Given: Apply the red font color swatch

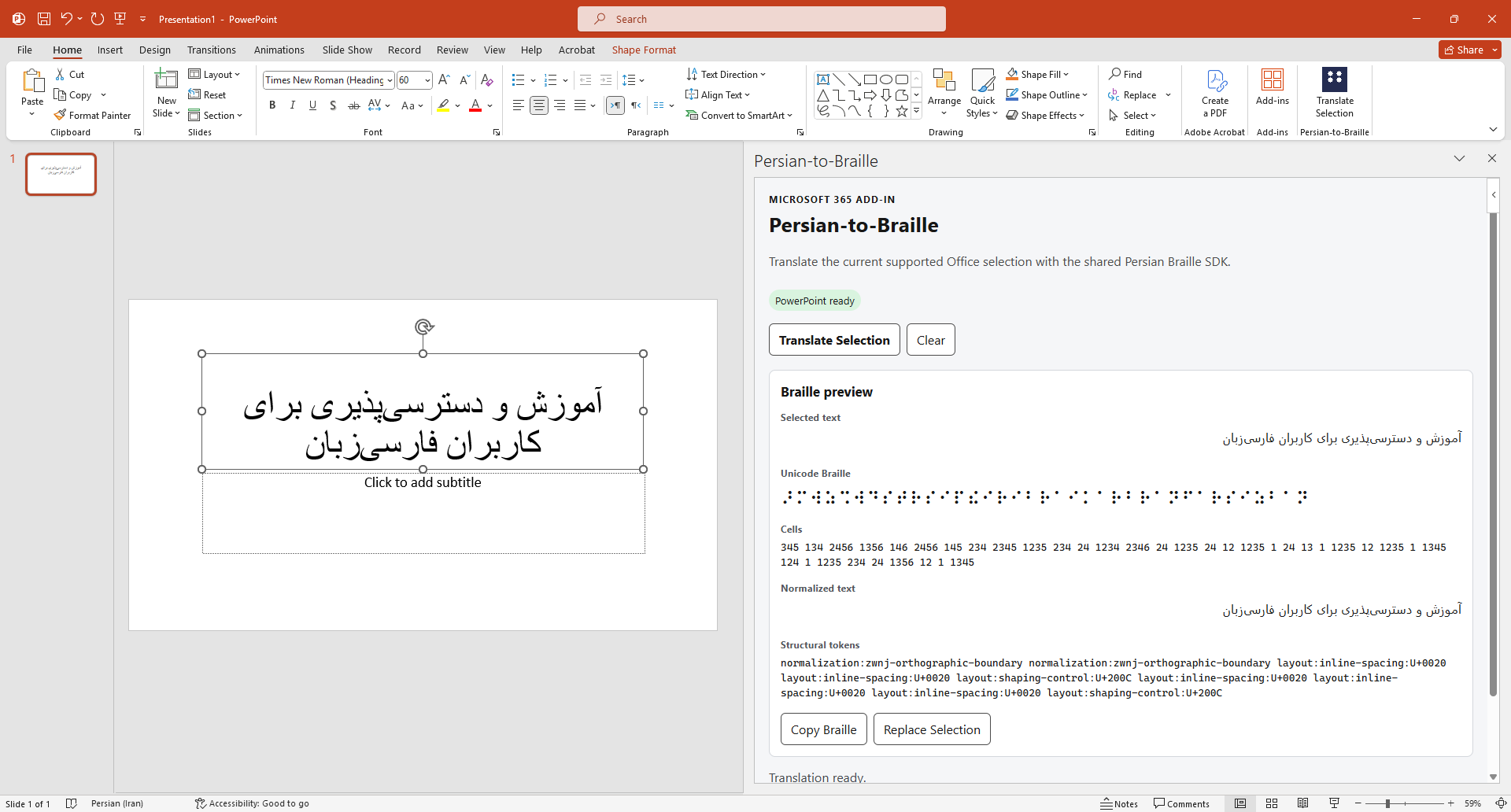Looking at the screenshot, I should pyautogui.click(x=475, y=105).
